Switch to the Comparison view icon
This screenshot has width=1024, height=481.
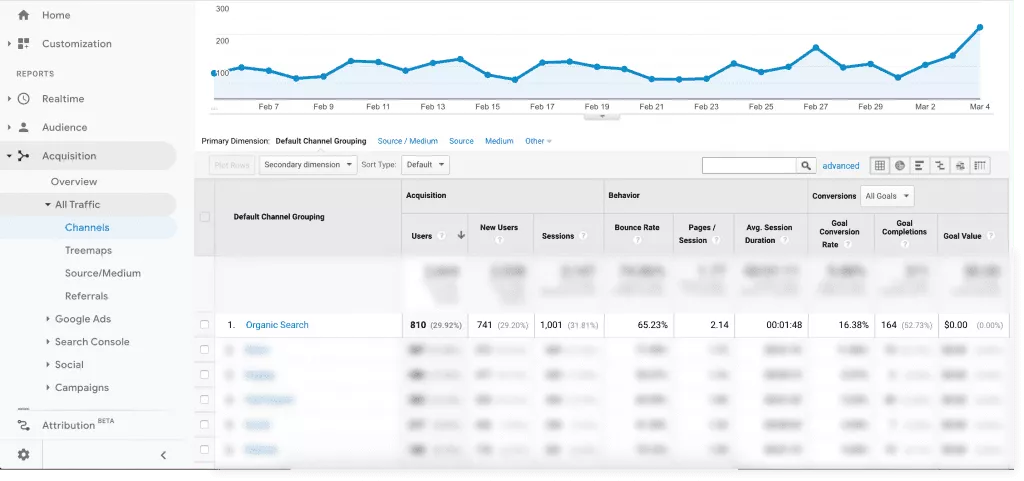coord(940,166)
